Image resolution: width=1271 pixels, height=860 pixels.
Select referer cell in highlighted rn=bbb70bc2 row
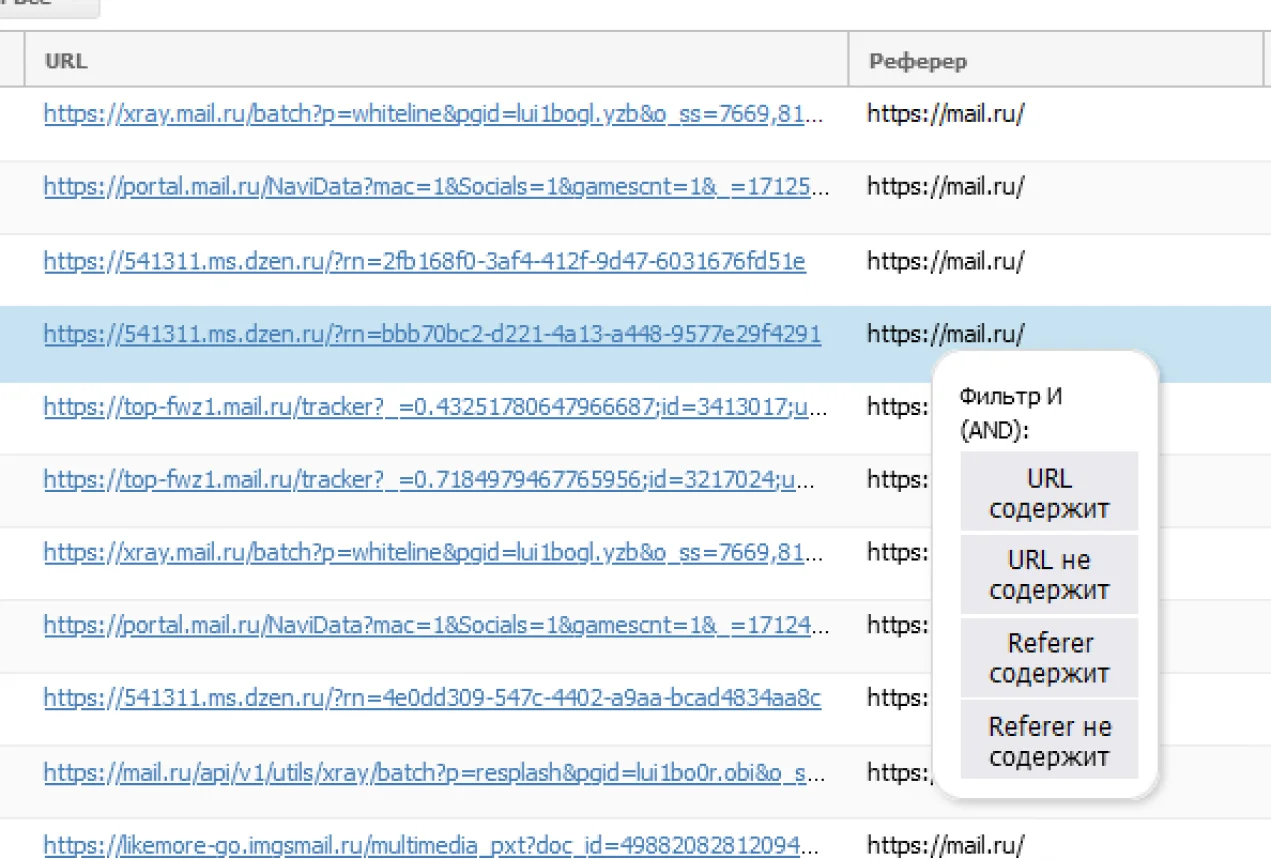tap(946, 334)
